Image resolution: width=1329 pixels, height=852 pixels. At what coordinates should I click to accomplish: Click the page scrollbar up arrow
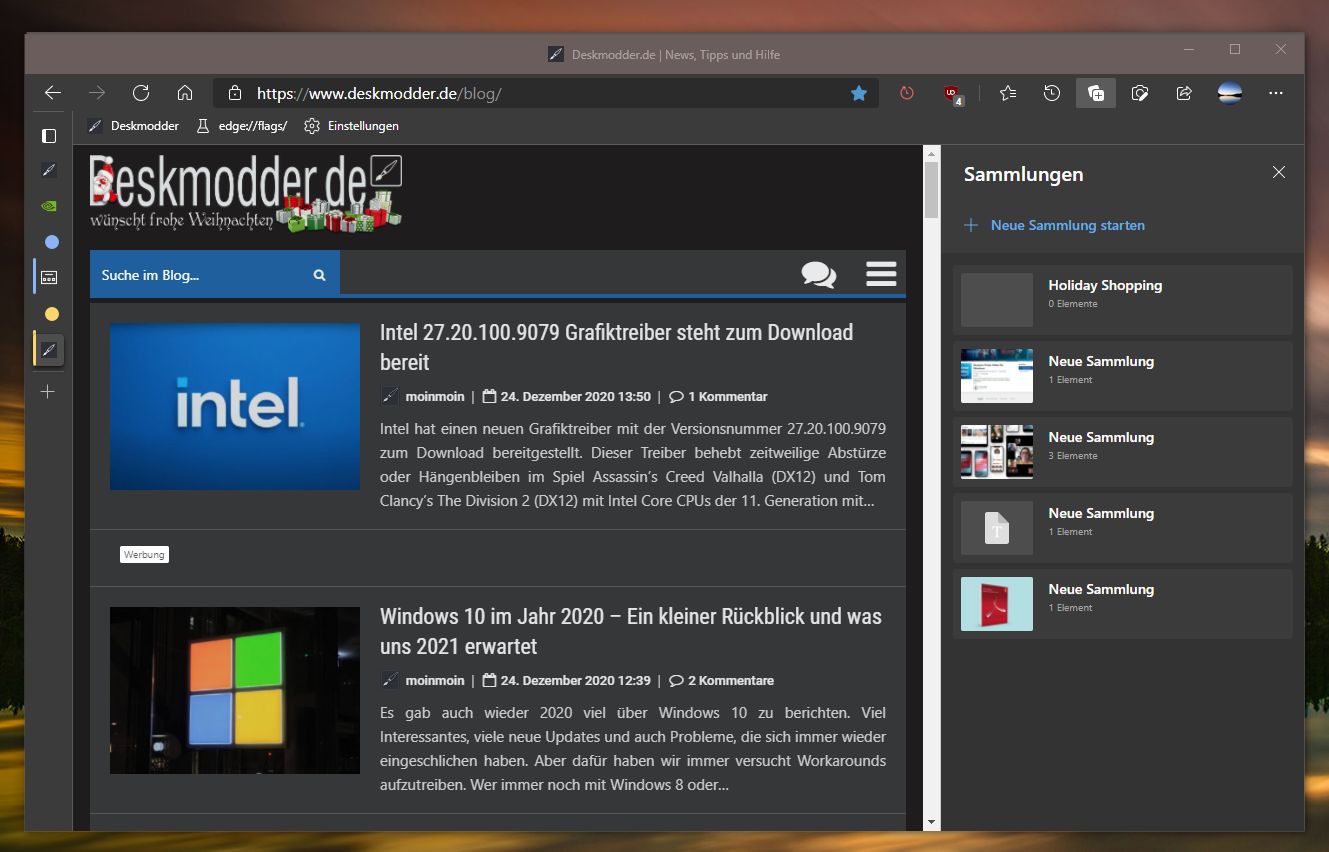click(931, 153)
